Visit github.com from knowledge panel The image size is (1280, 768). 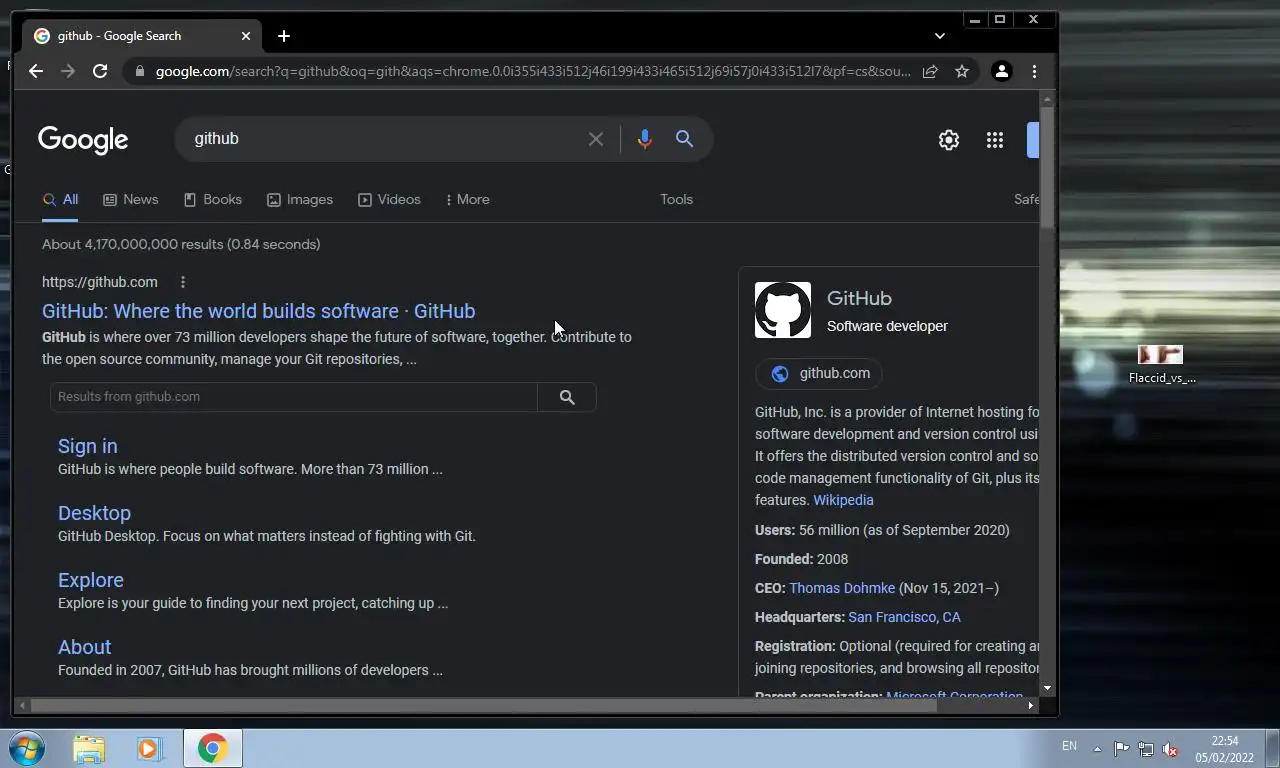(x=819, y=373)
